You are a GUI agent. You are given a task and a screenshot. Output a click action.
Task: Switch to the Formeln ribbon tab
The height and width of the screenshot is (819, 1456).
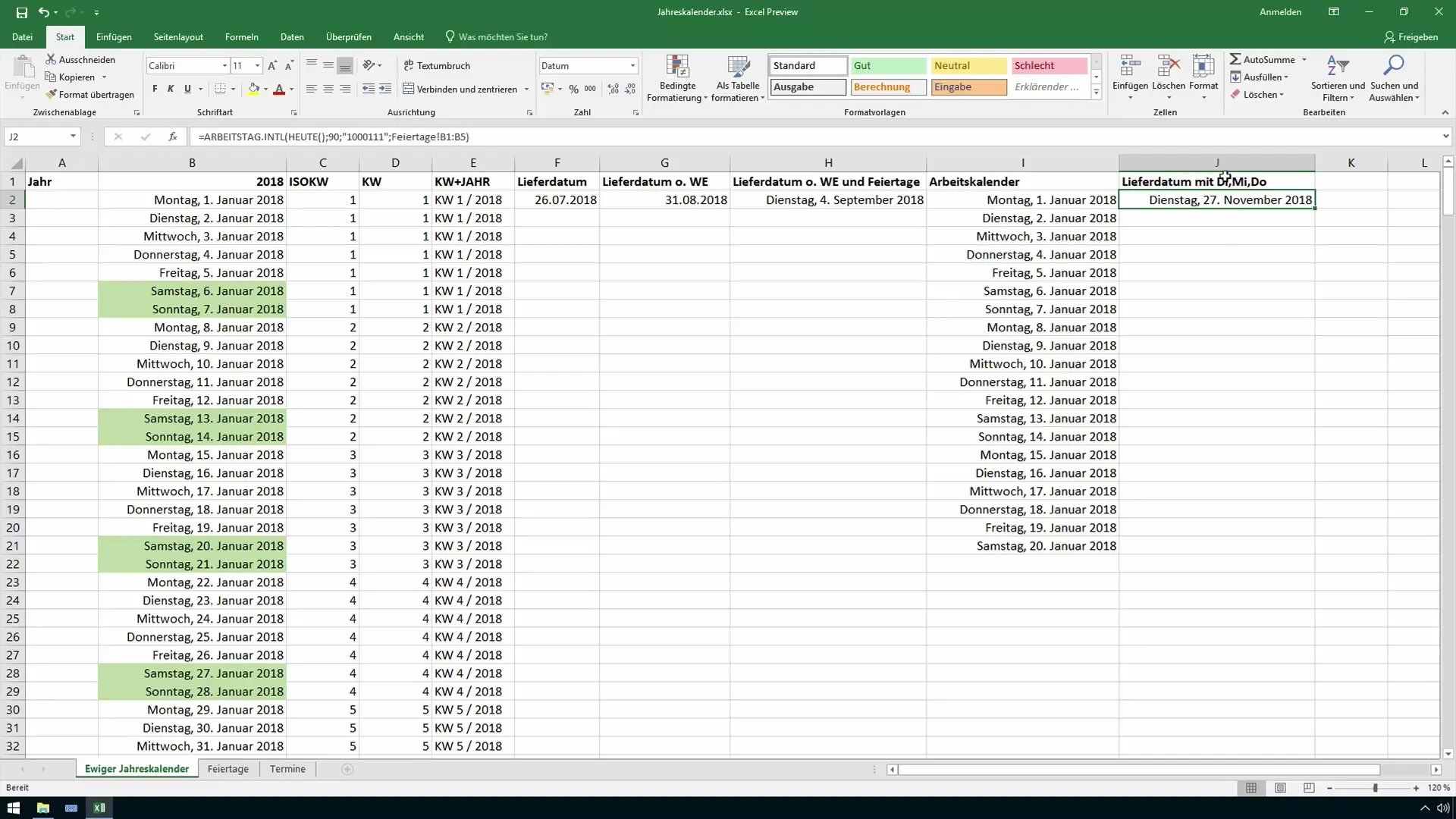[x=241, y=36]
